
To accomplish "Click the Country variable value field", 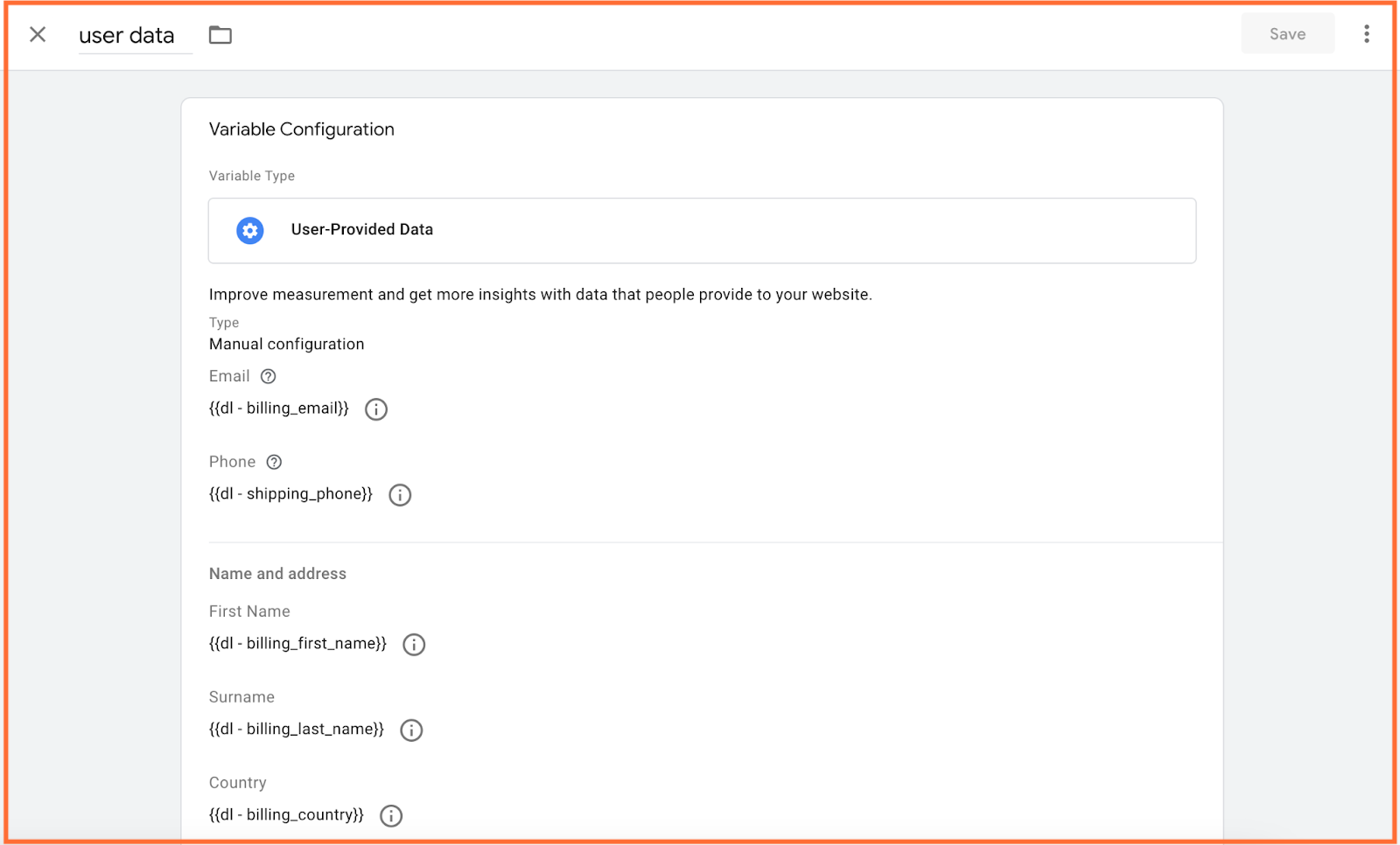I will click(x=285, y=814).
